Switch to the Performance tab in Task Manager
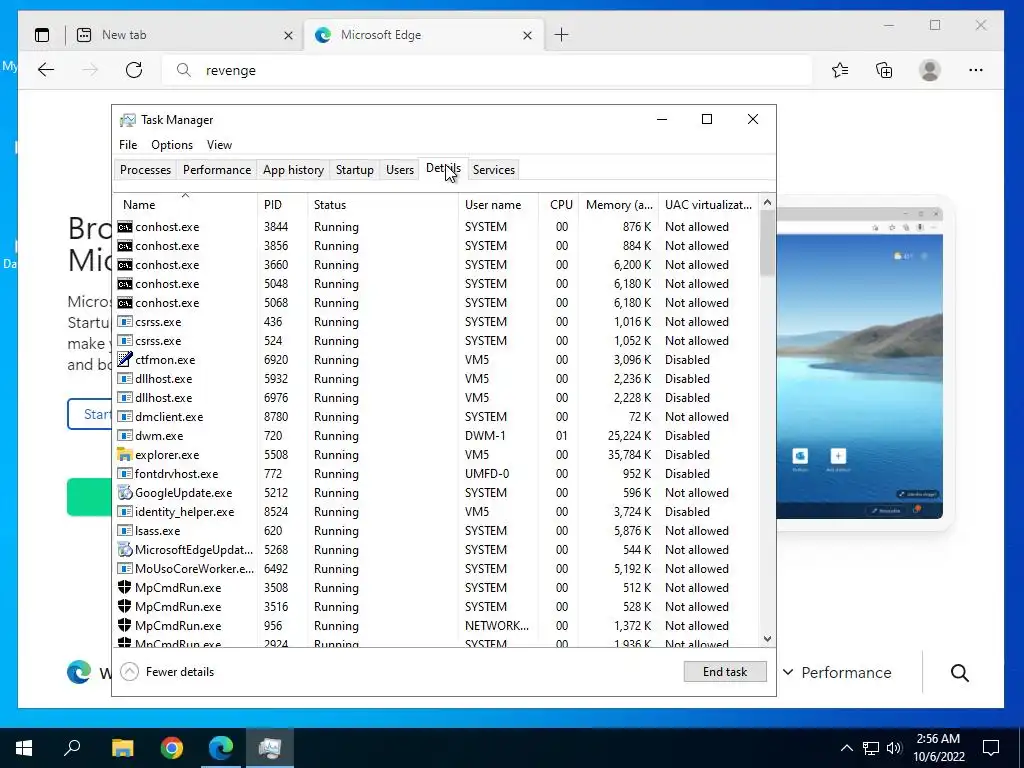 217,170
